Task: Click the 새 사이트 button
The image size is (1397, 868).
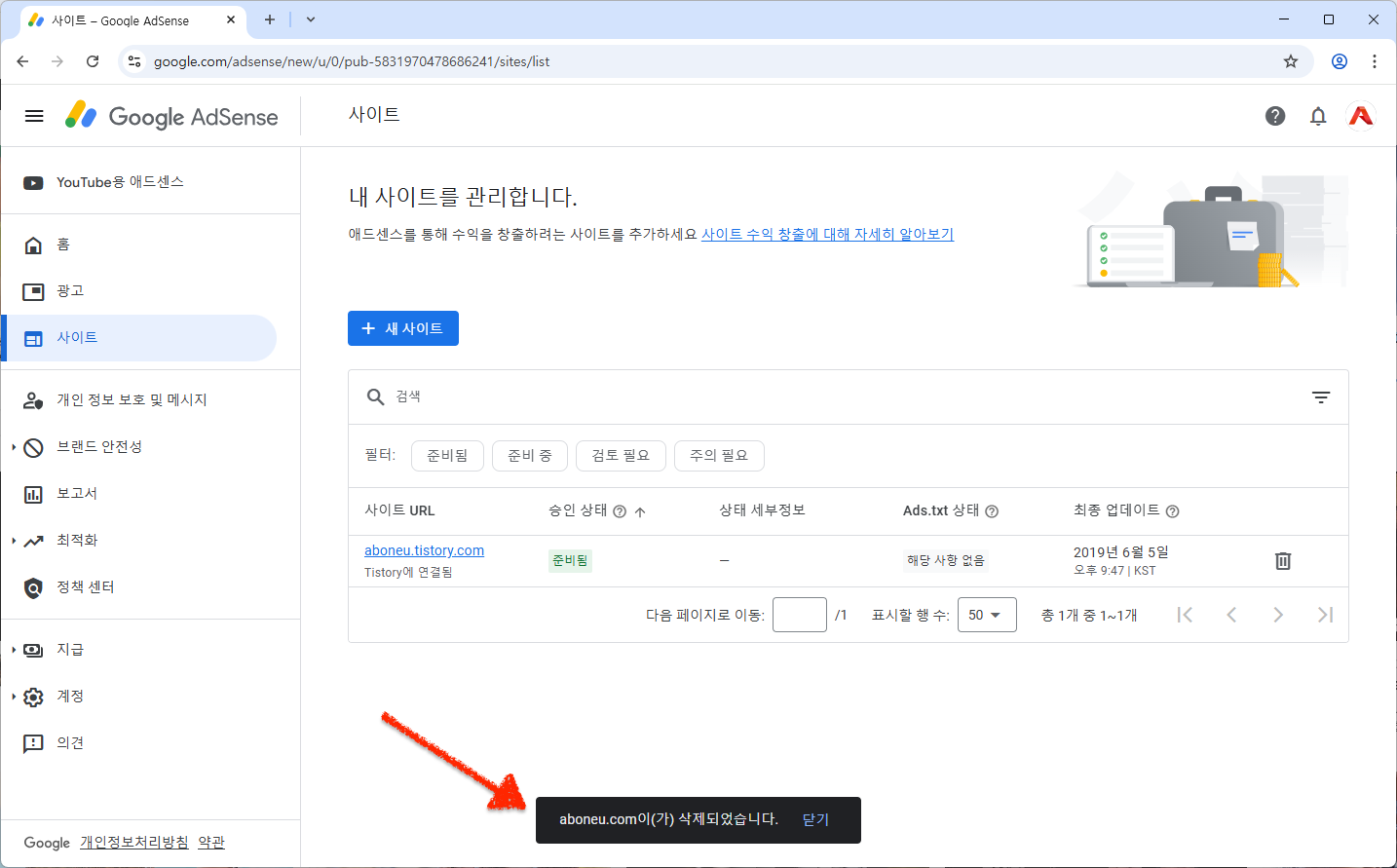Action: 403,328
